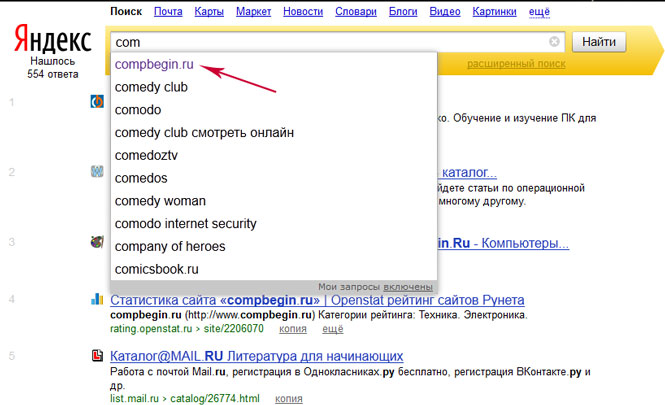Choose the compbegin.ru suggestion

coord(274,64)
